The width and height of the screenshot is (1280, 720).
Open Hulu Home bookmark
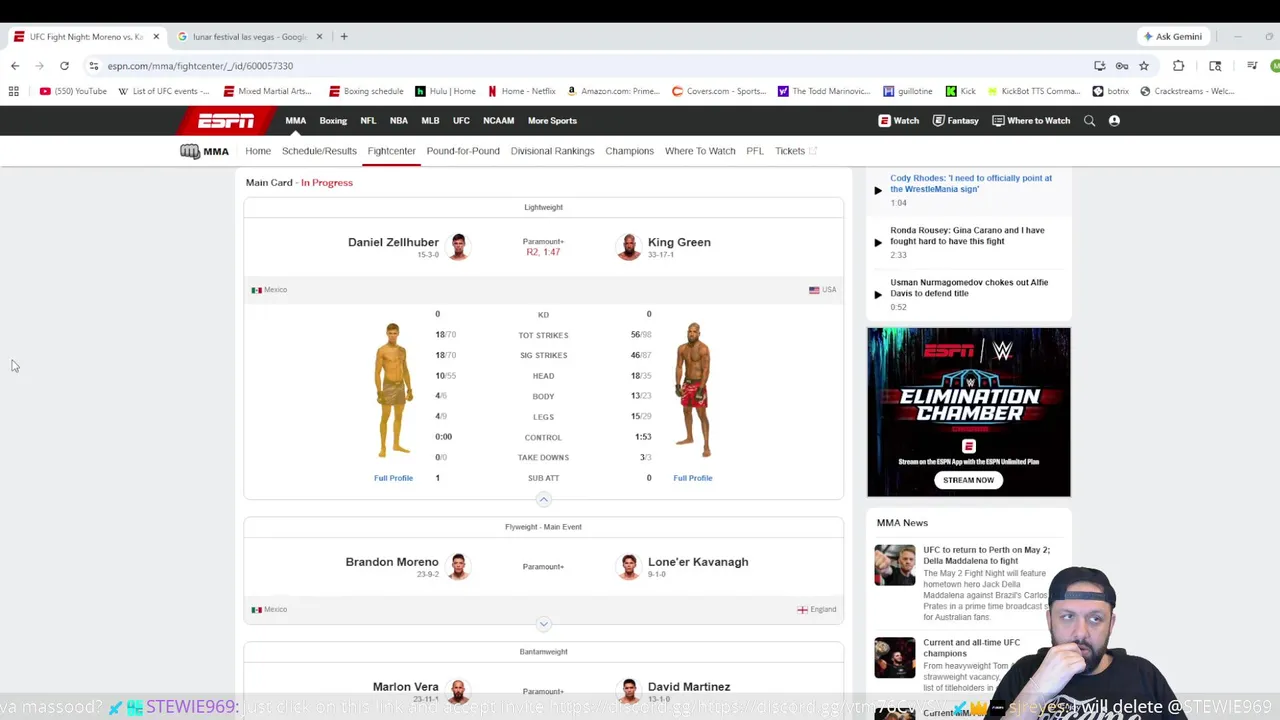(446, 91)
